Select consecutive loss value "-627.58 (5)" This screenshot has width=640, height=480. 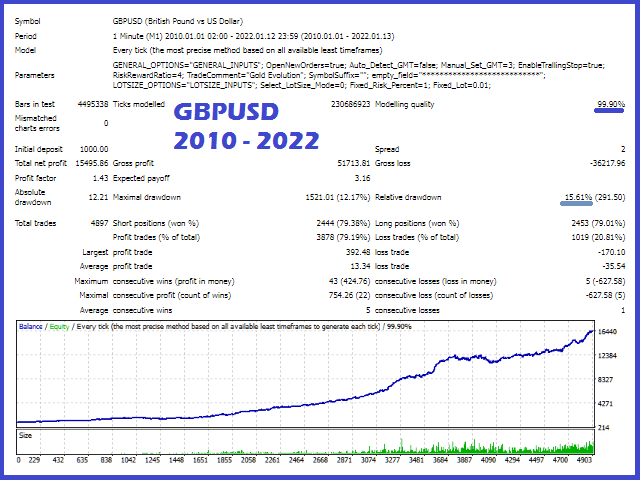tap(605, 295)
